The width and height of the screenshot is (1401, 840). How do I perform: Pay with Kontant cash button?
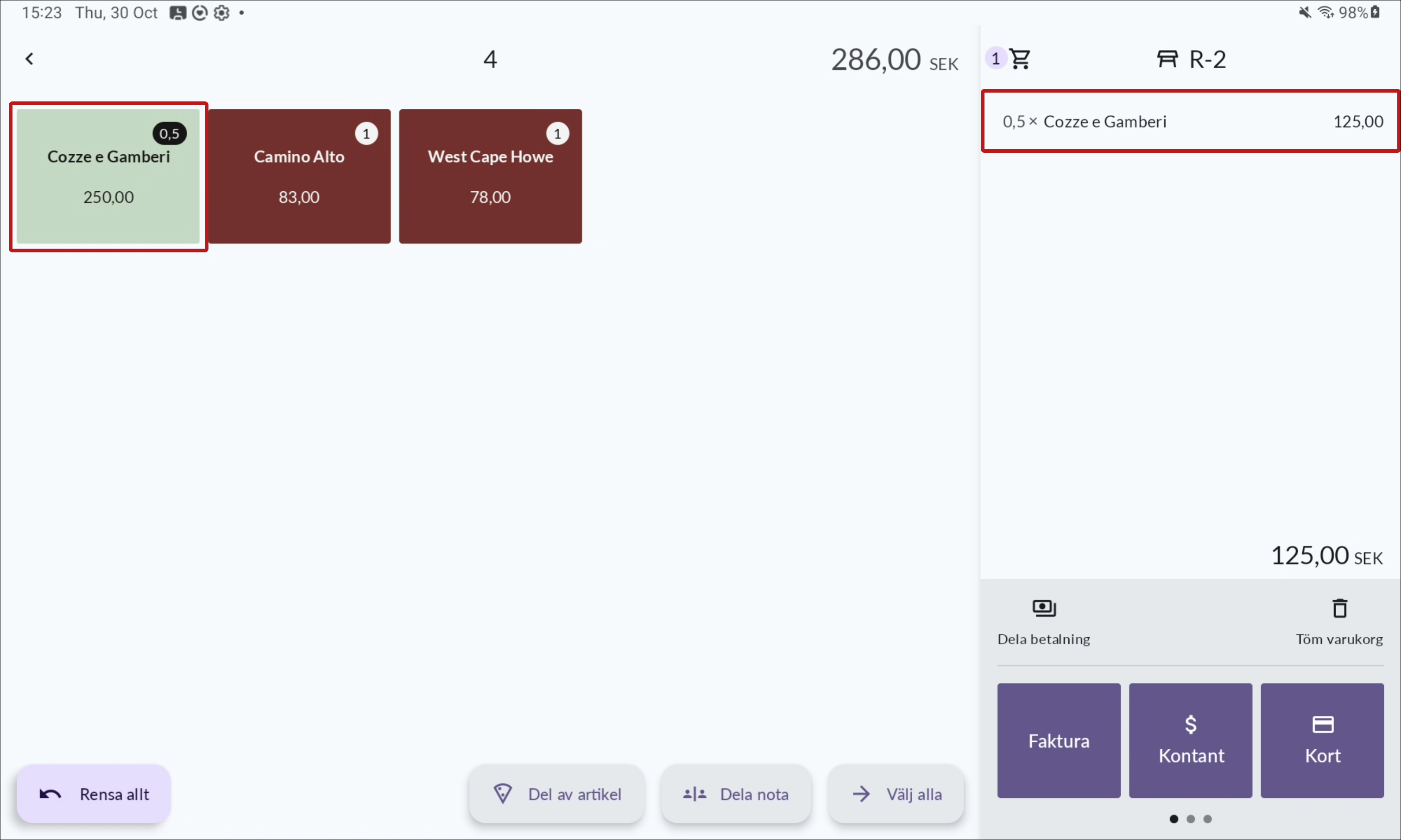tap(1190, 740)
